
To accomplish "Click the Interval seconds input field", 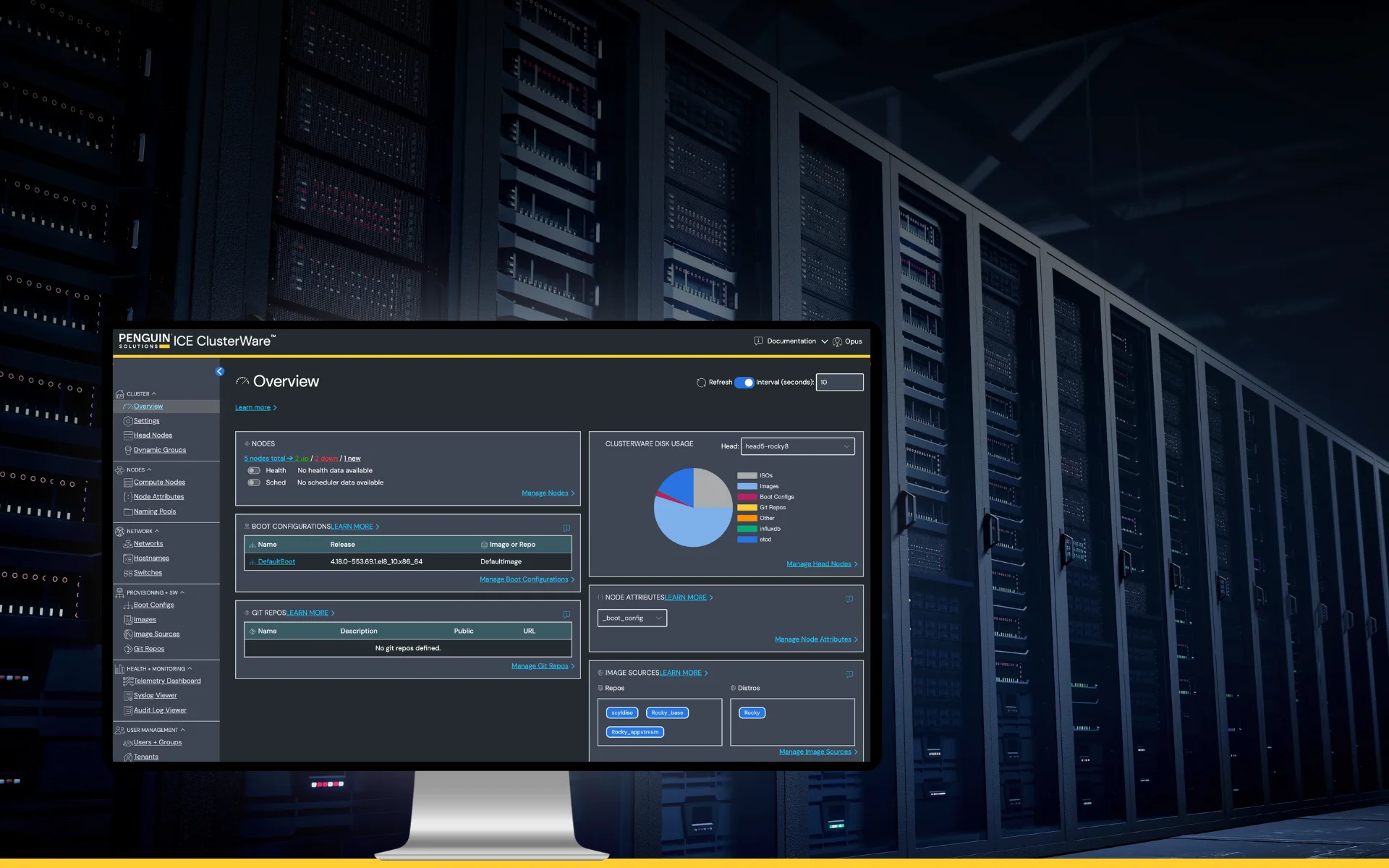I will [839, 382].
